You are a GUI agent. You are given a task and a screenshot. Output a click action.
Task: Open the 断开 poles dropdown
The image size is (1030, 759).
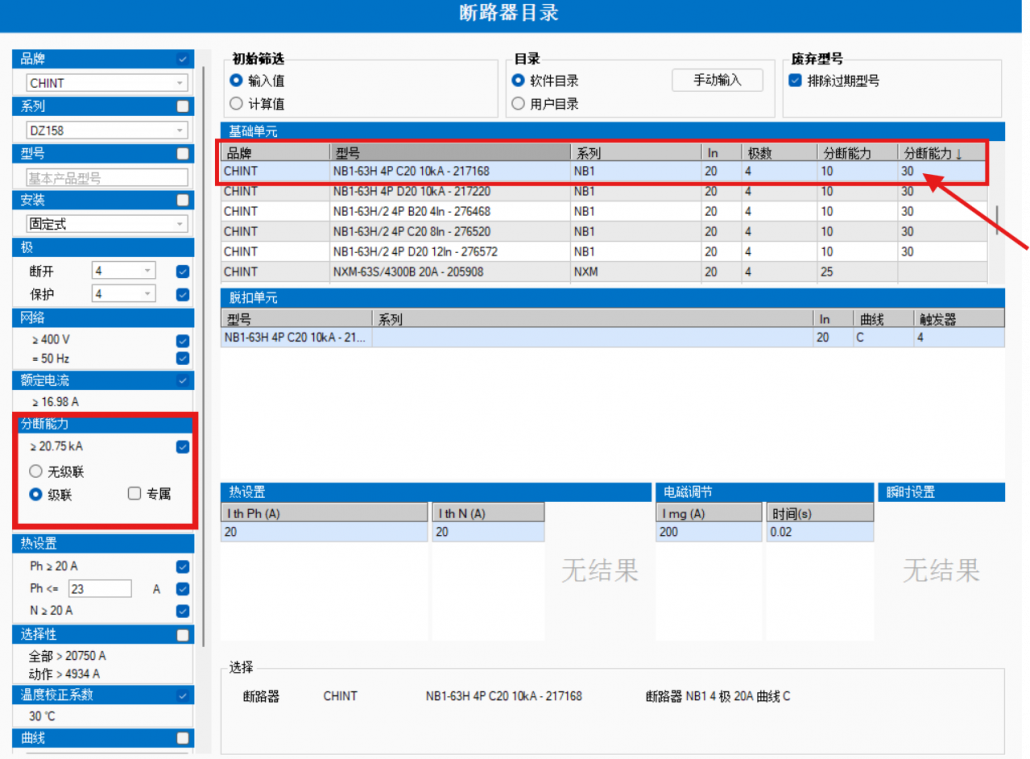click(123, 271)
